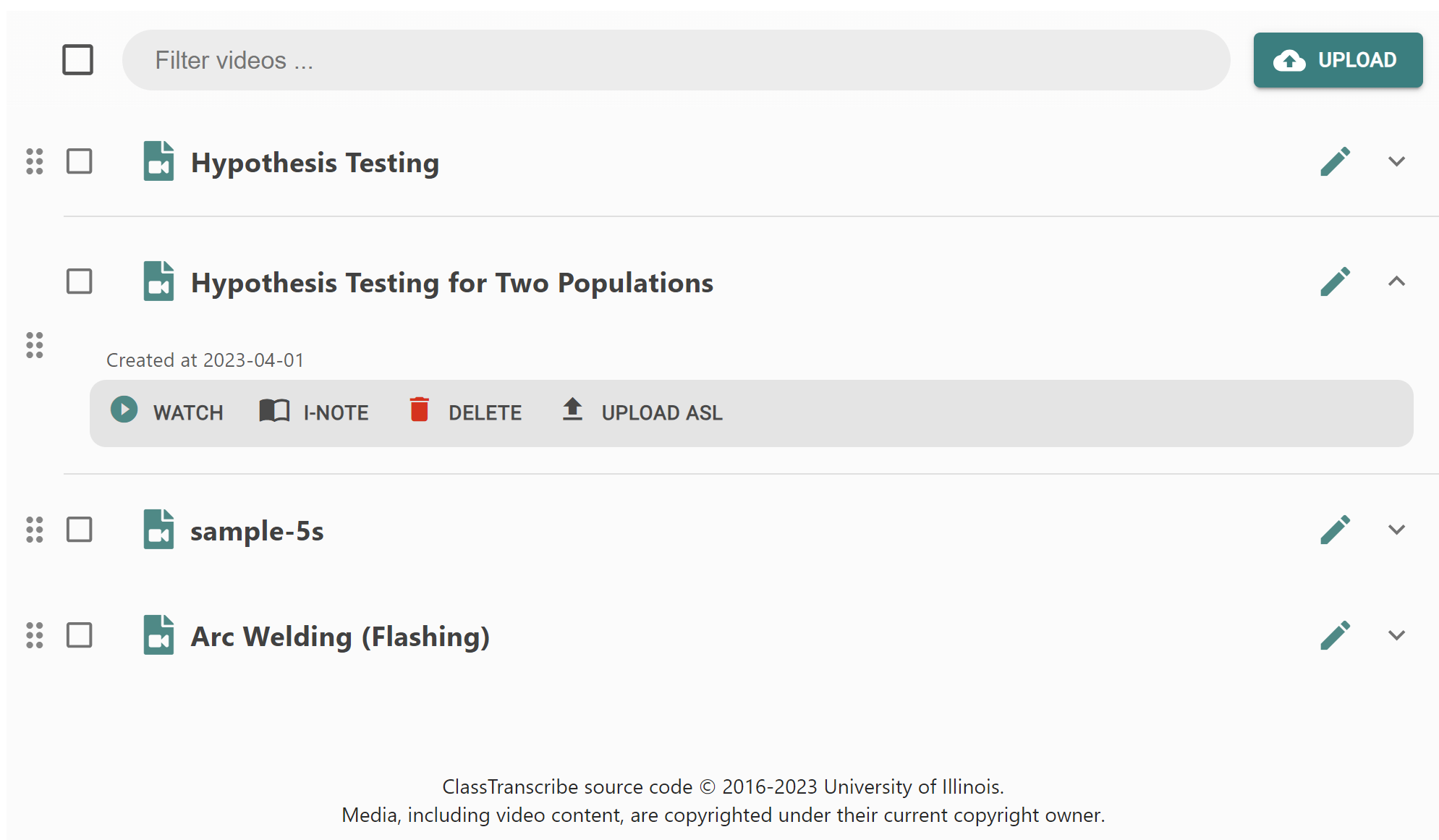This screenshot has width=1439, height=840.
Task: Edit the sample-5s video name via pencil icon
Action: pyautogui.click(x=1335, y=530)
